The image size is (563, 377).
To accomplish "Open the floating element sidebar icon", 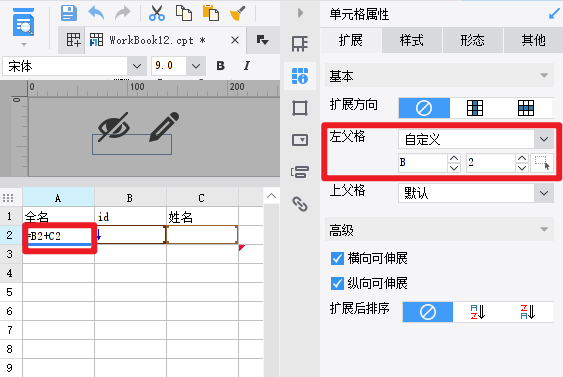I will tap(300, 108).
